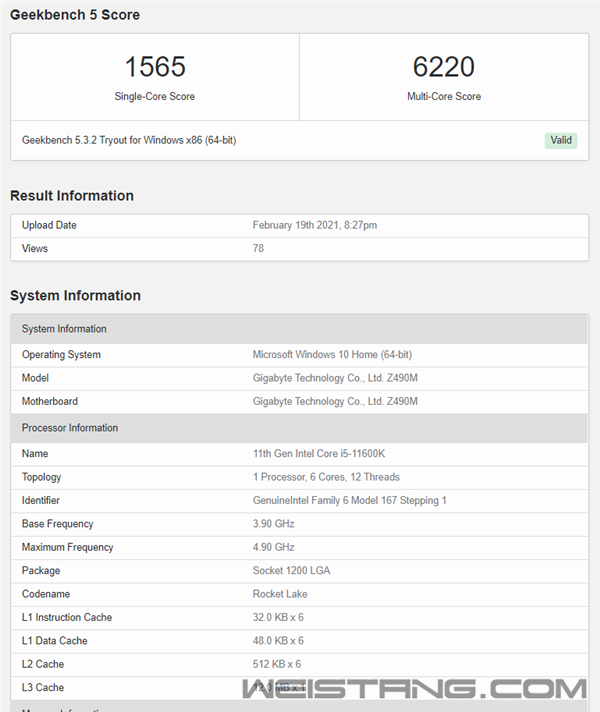Click the Processor Information table header row
The width and height of the screenshot is (600, 712).
299,428
